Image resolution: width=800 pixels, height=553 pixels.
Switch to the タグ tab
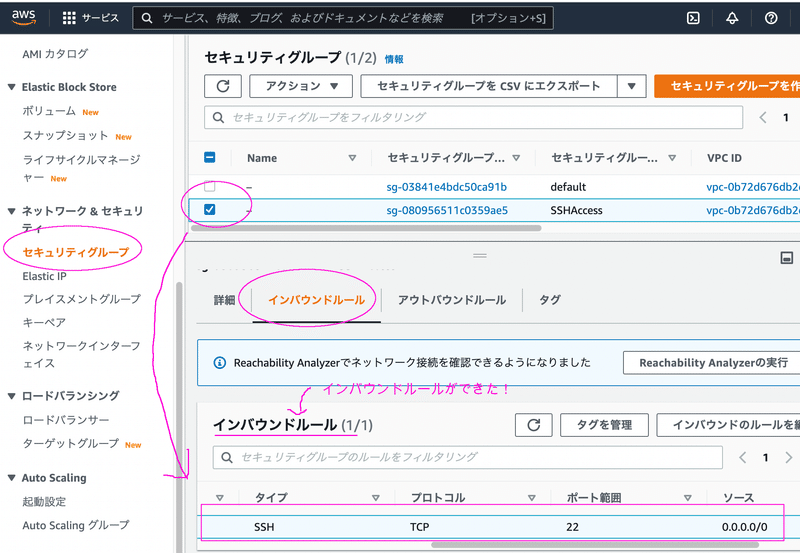(550, 300)
